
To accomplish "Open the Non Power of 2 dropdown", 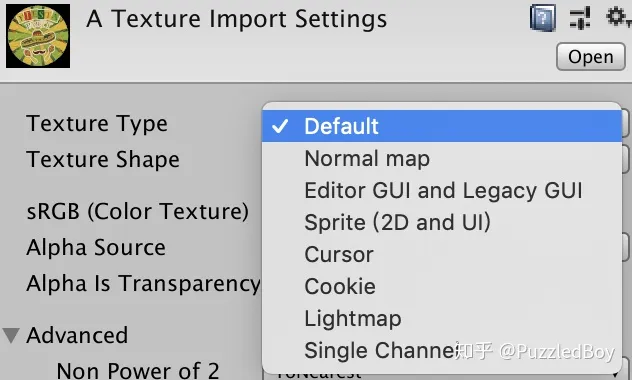I will pyautogui.click(x=443, y=373).
